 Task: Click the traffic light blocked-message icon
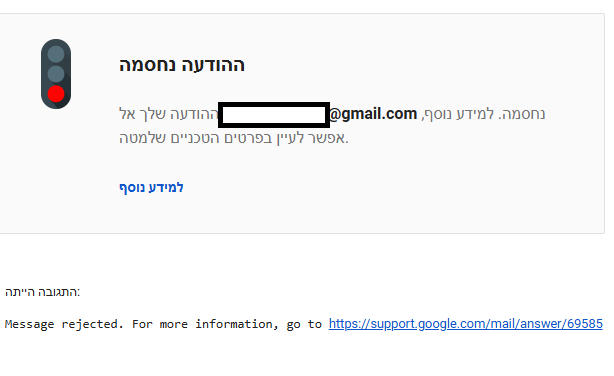[x=56, y=74]
